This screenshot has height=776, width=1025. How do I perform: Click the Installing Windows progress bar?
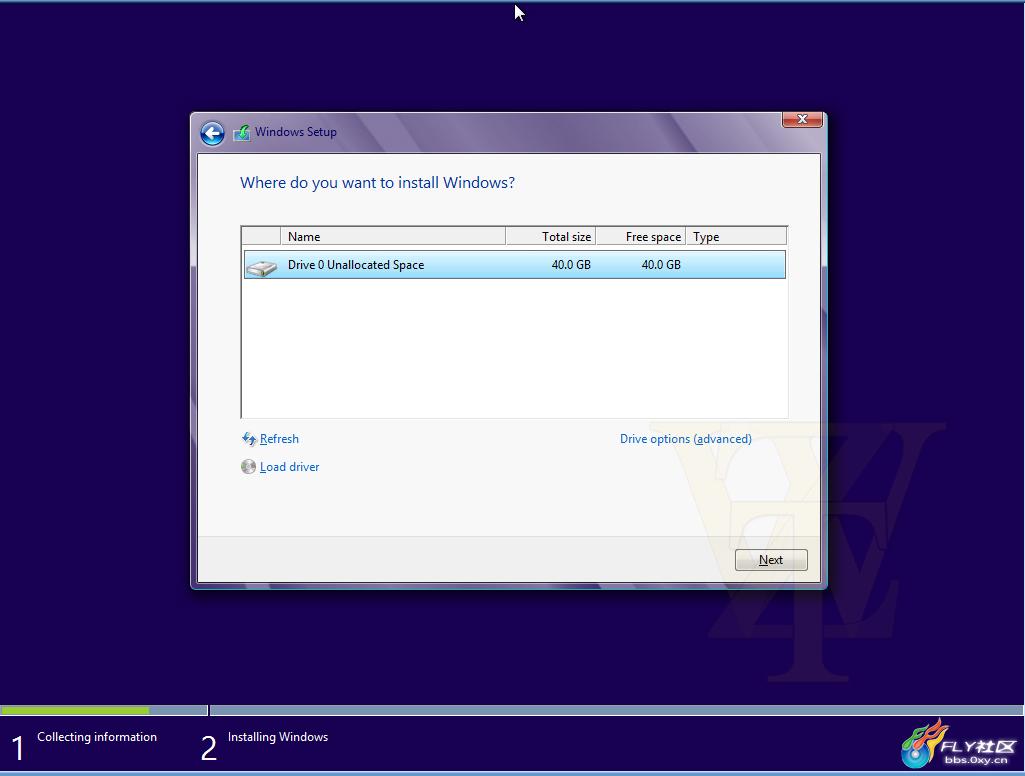pos(616,710)
